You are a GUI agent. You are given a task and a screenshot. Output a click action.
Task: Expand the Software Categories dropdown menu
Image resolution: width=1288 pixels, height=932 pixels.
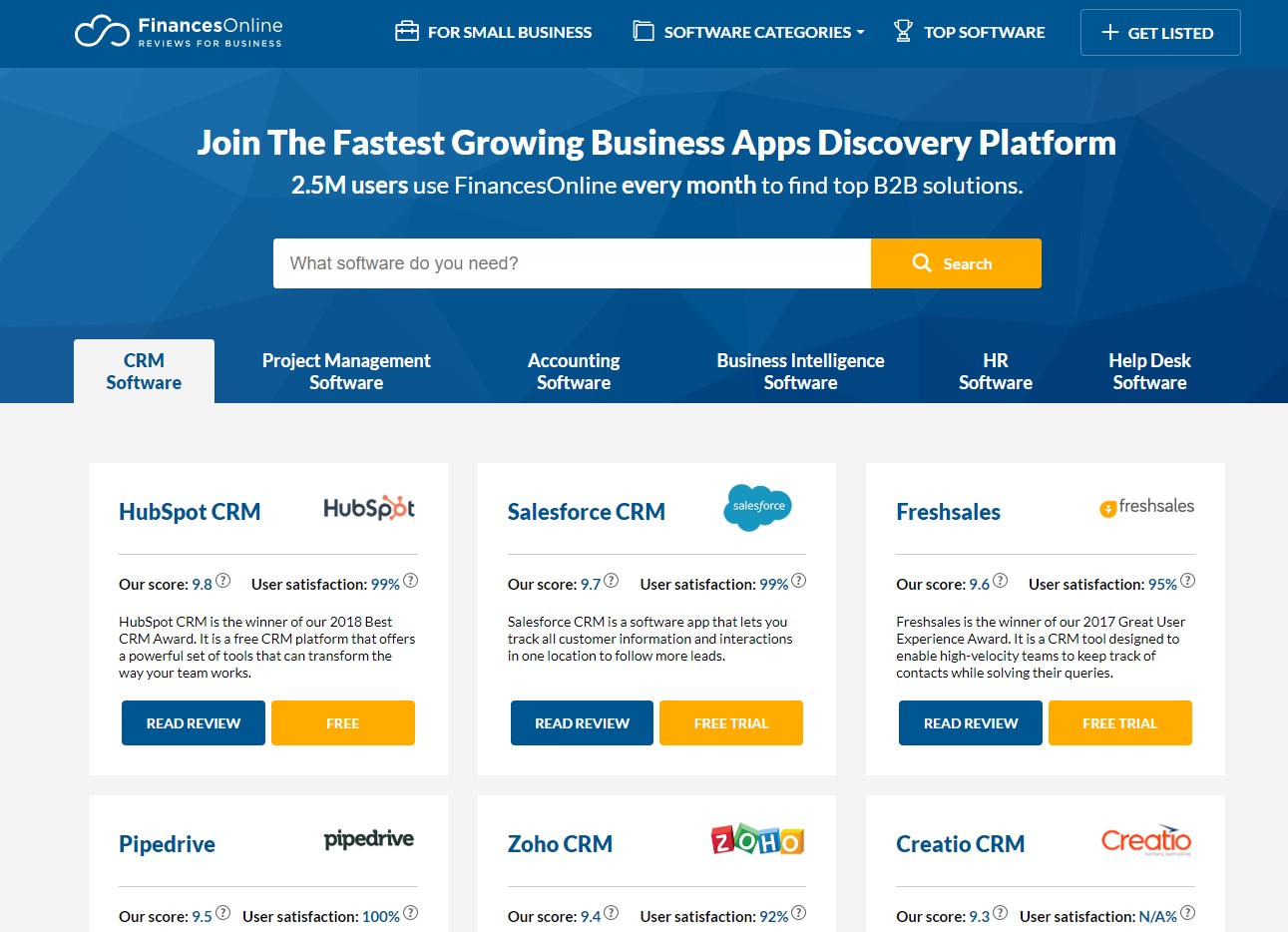pos(748,32)
